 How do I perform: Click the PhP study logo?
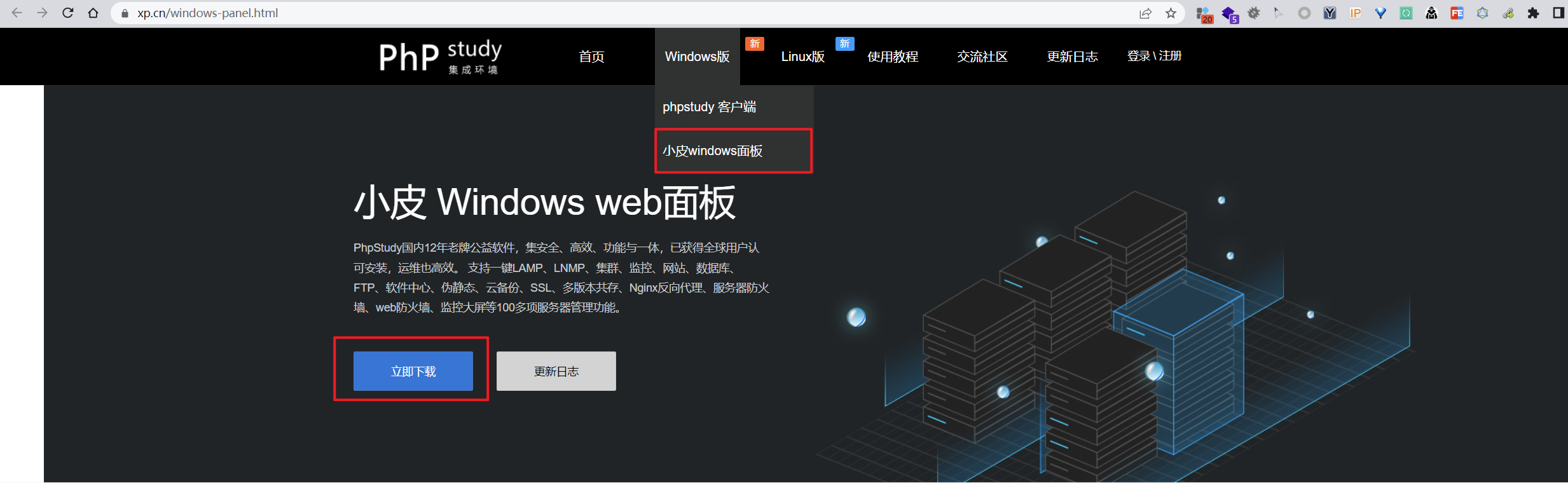(x=441, y=57)
